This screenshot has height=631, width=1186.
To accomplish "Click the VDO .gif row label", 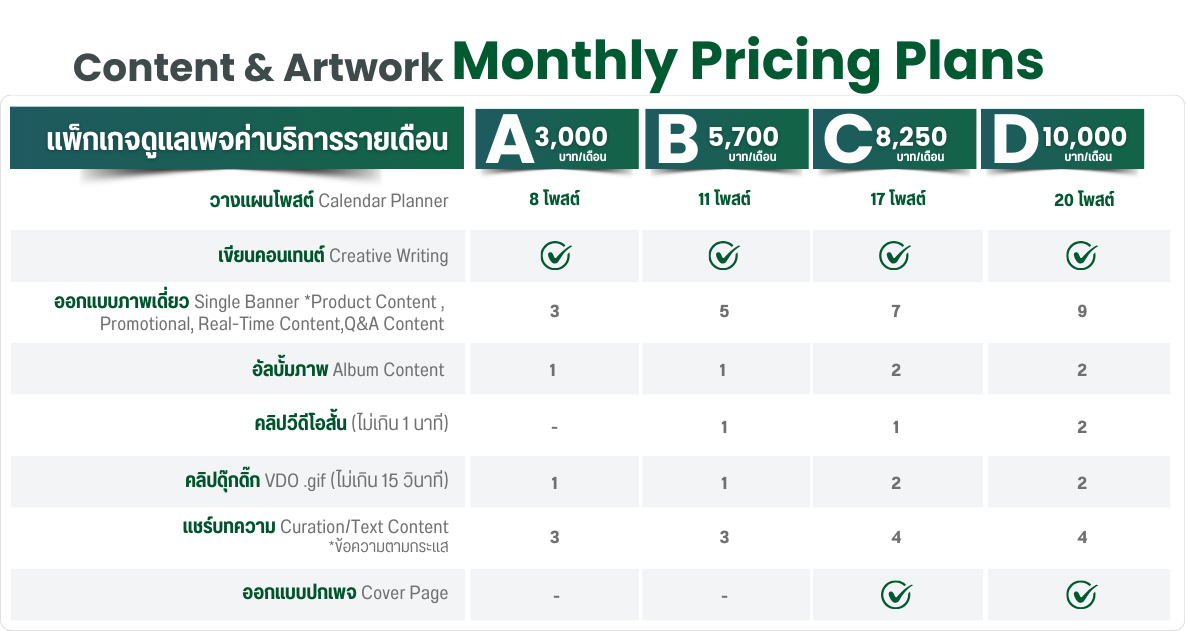I will pos(317,480).
